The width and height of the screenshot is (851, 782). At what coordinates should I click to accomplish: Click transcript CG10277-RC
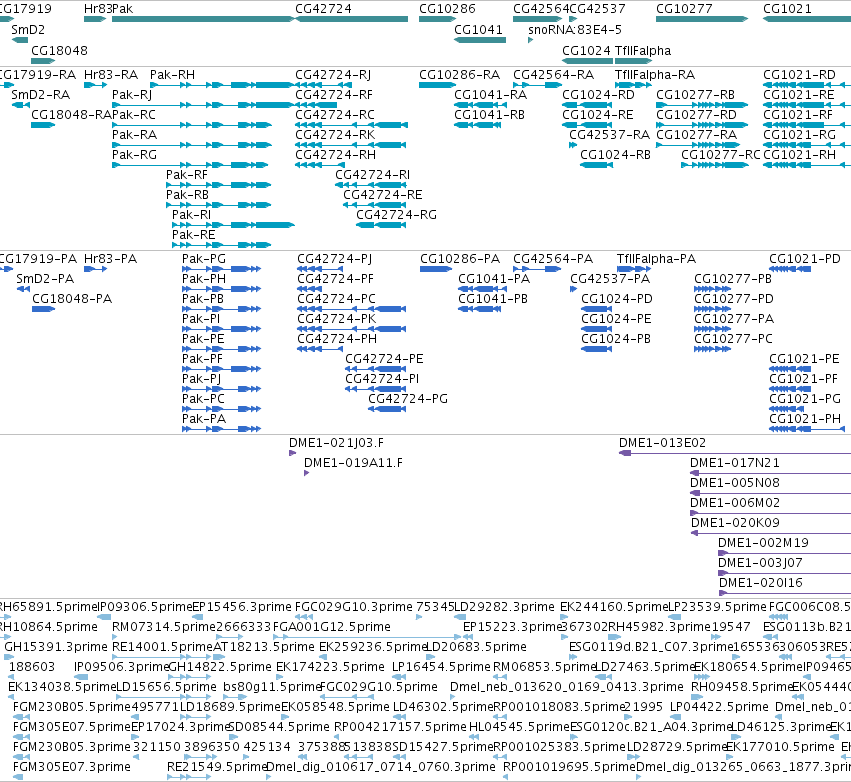click(721, 155)
